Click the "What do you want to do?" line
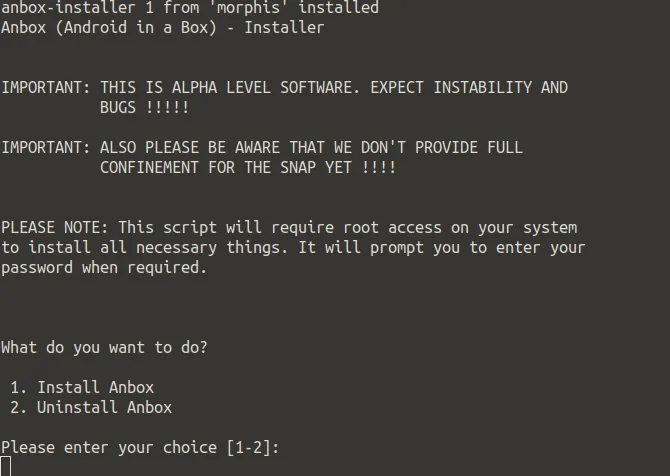Screen dimensions: 670x476 click(x=104, y=347)
